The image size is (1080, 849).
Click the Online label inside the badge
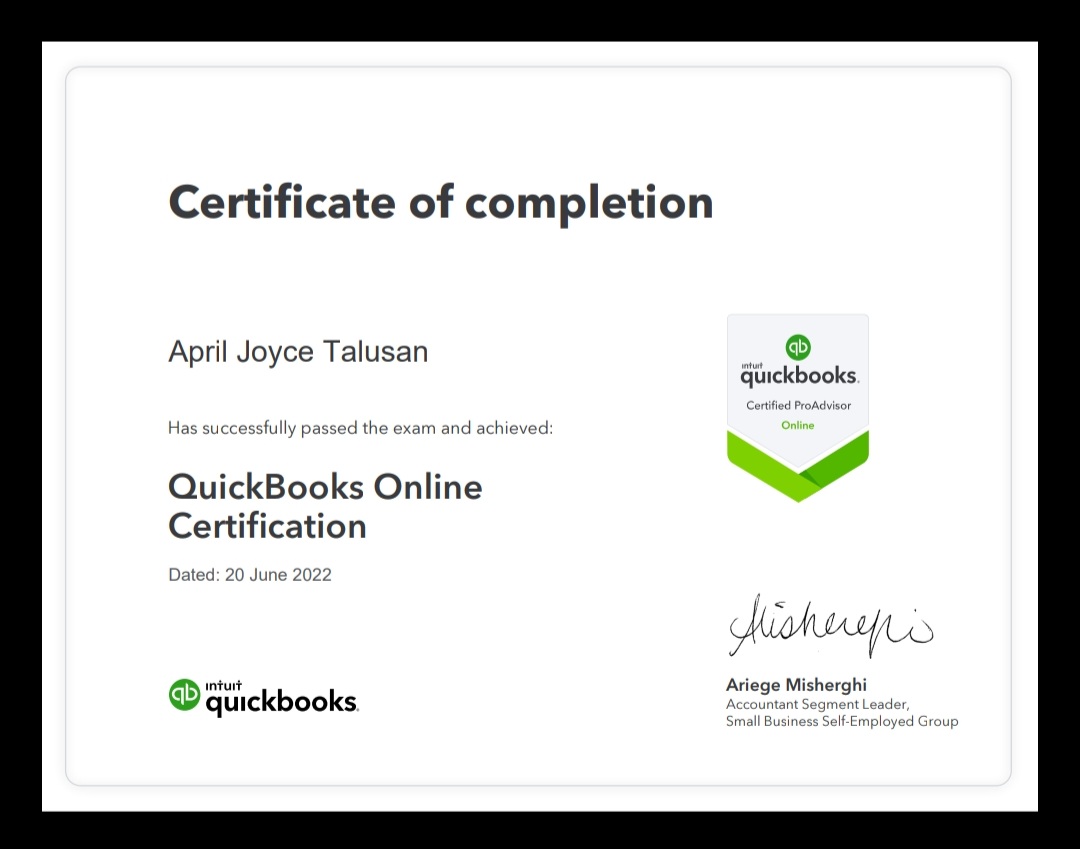797,425
